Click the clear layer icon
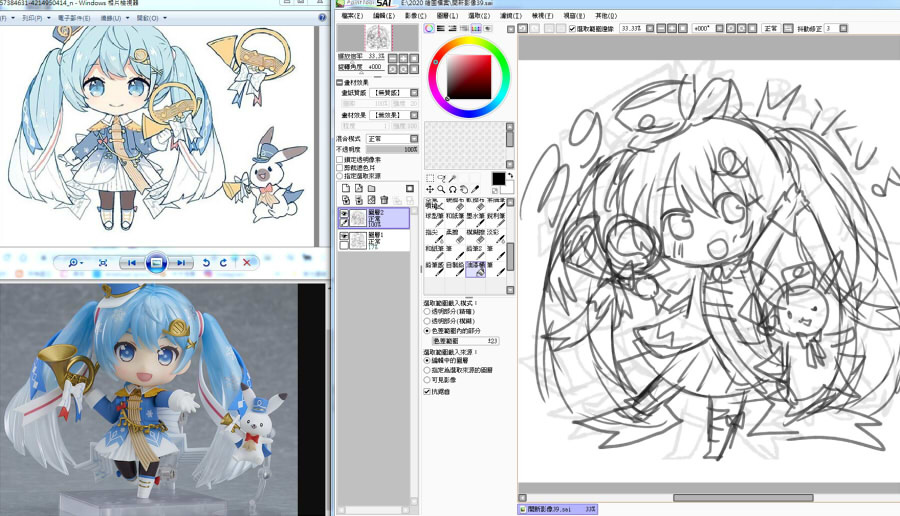Screen dimensions: 900x516 (x=371, y=200)
